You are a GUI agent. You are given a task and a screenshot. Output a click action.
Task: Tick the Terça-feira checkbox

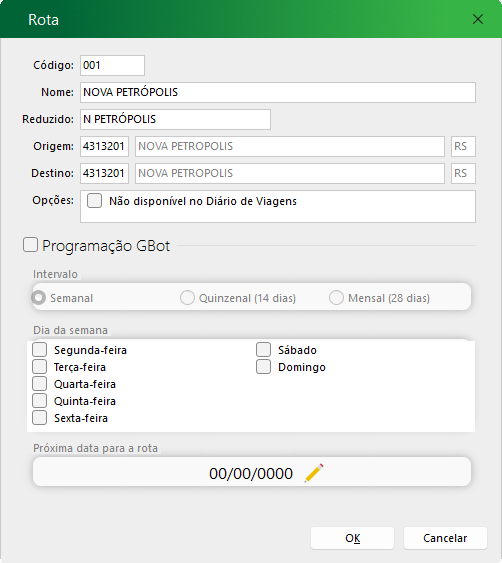[x=39, y=367]
